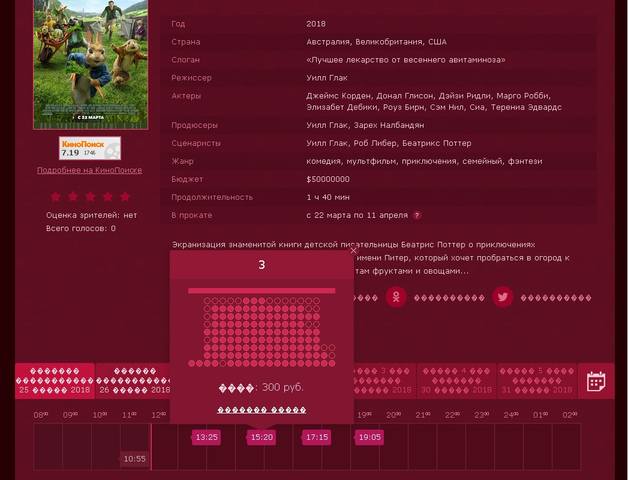The width and height of the screenshot is (628, 480).
Task: Click the duration value '1 ч 40 мин'
Action: (x=328, y=198)
